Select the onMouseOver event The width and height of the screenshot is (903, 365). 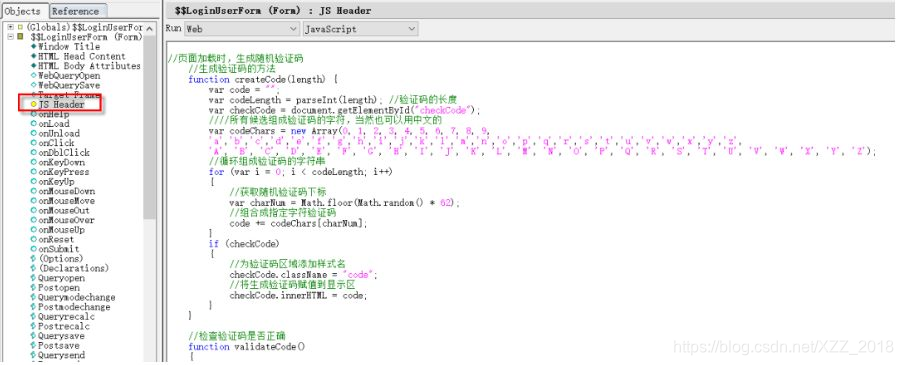pos(66,220)
